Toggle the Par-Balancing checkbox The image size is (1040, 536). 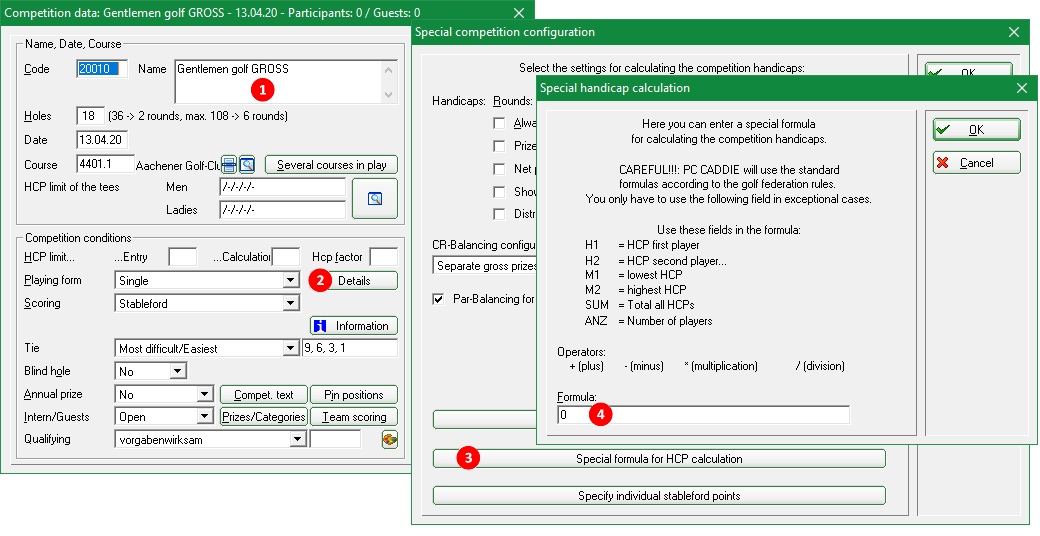[438, 299]
